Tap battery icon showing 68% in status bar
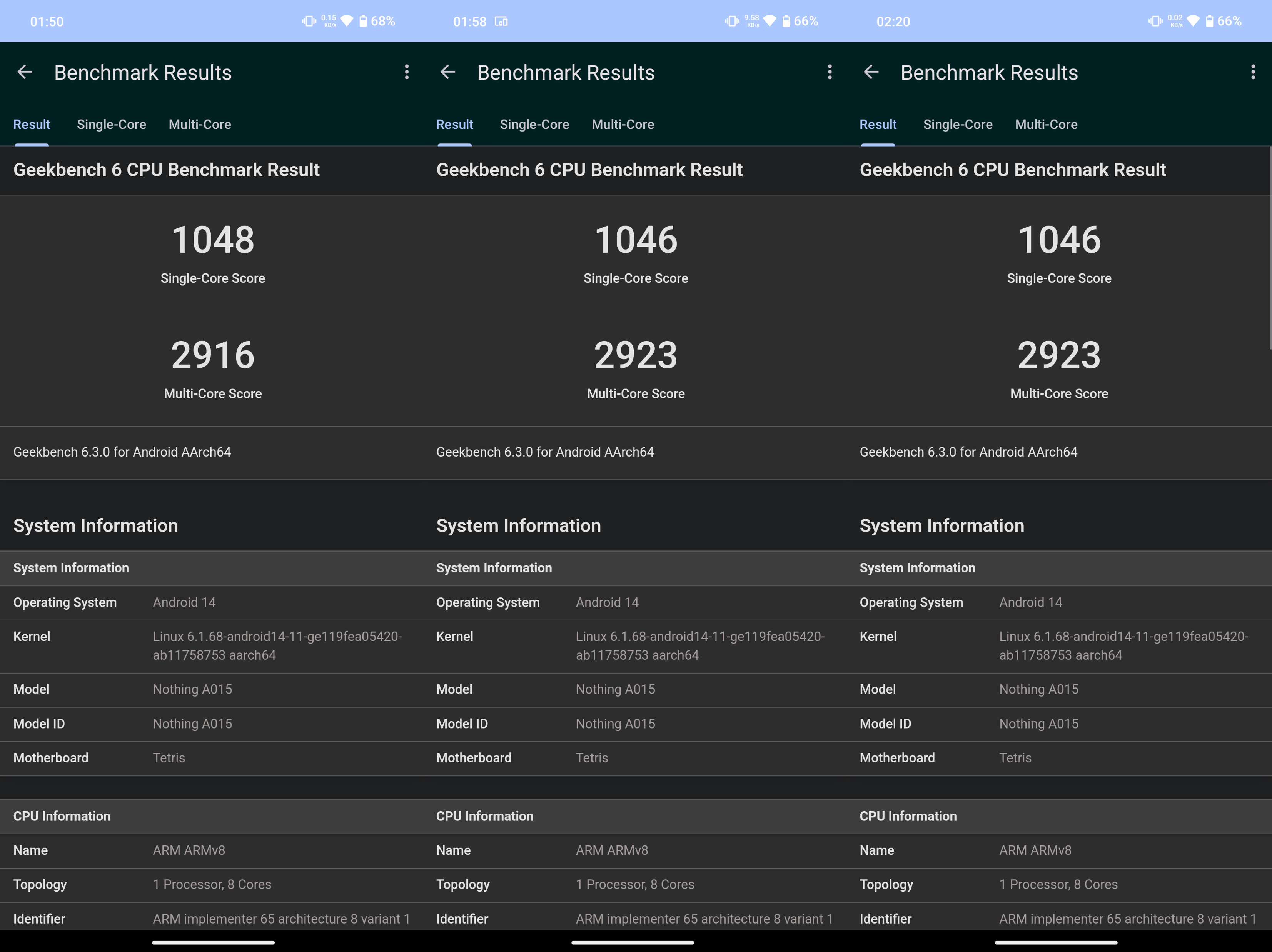The width and height of the screenshot is (1272, 952). (x=363, y=21)
